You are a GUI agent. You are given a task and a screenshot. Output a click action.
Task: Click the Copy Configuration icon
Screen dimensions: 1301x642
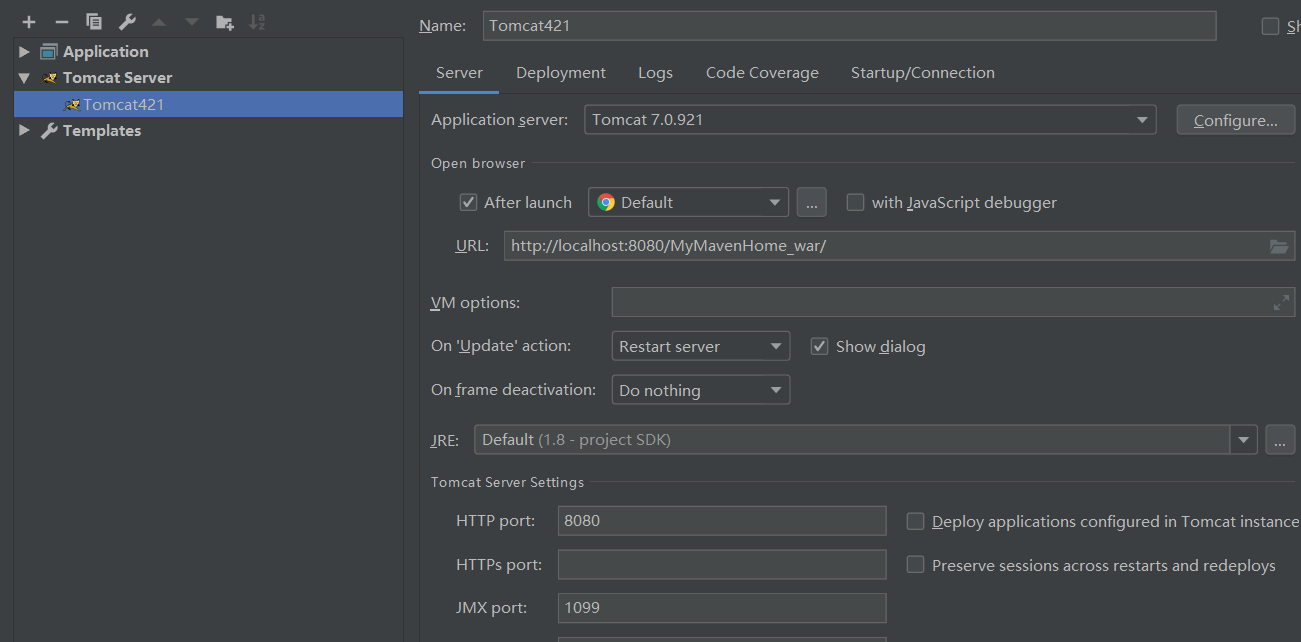coord(94,22)
